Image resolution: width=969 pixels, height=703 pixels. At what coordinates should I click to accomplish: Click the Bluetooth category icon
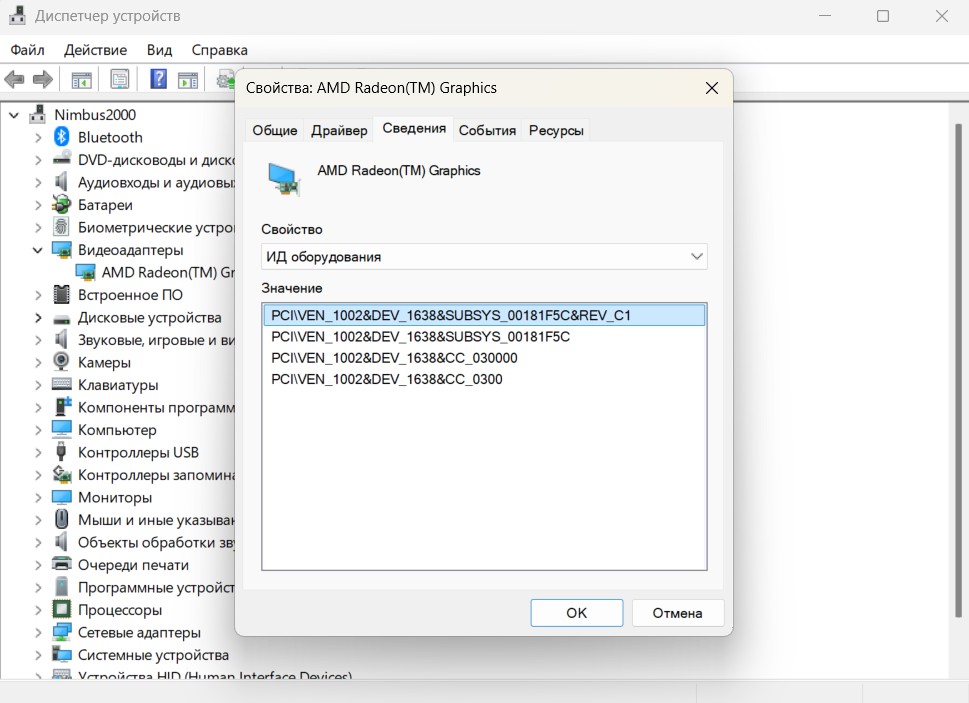click(x=61, y=137)
